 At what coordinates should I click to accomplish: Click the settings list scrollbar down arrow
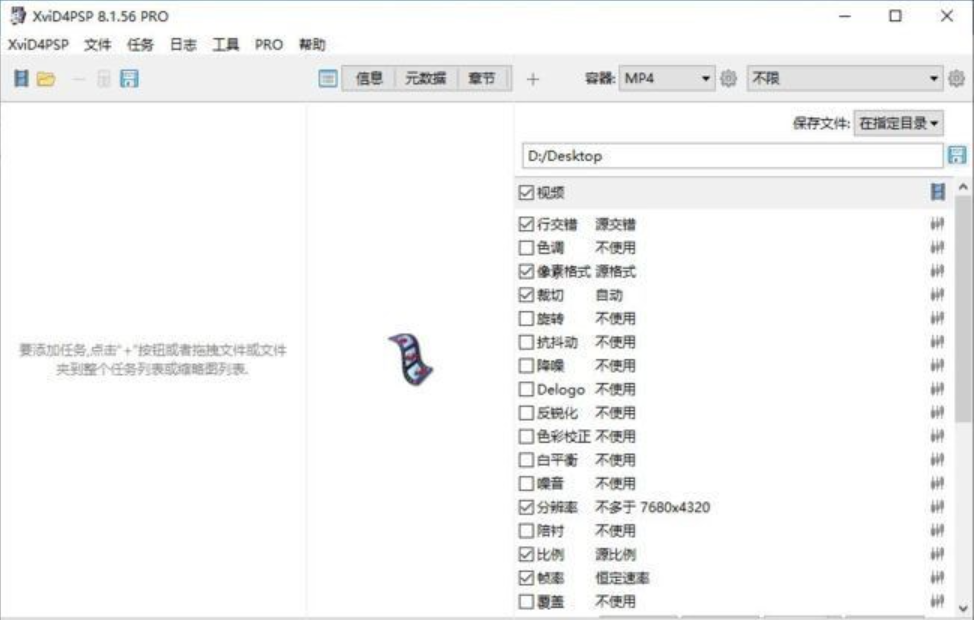pyautogui.click(x=963, y=609)
